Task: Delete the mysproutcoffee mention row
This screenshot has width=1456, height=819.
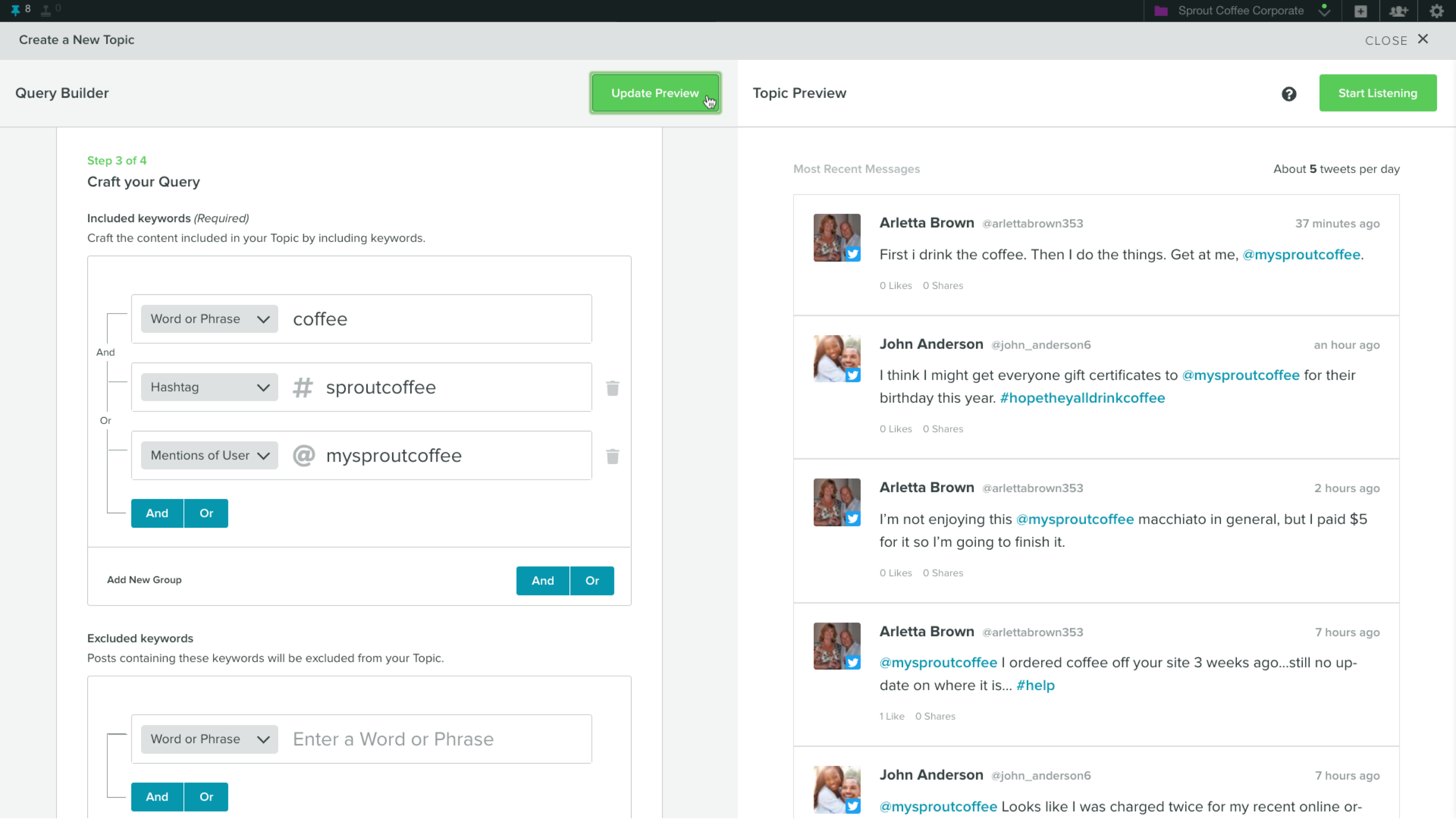Action: click(x=613, y=457)
